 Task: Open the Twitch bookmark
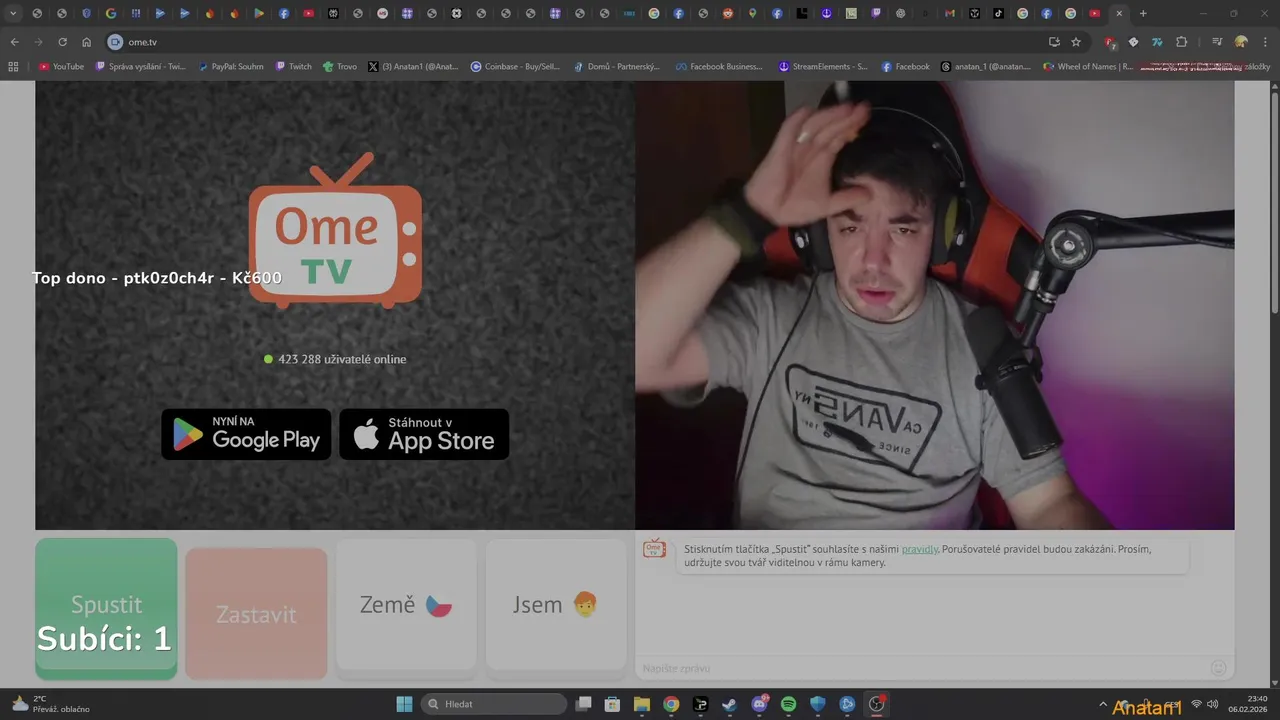294,66
